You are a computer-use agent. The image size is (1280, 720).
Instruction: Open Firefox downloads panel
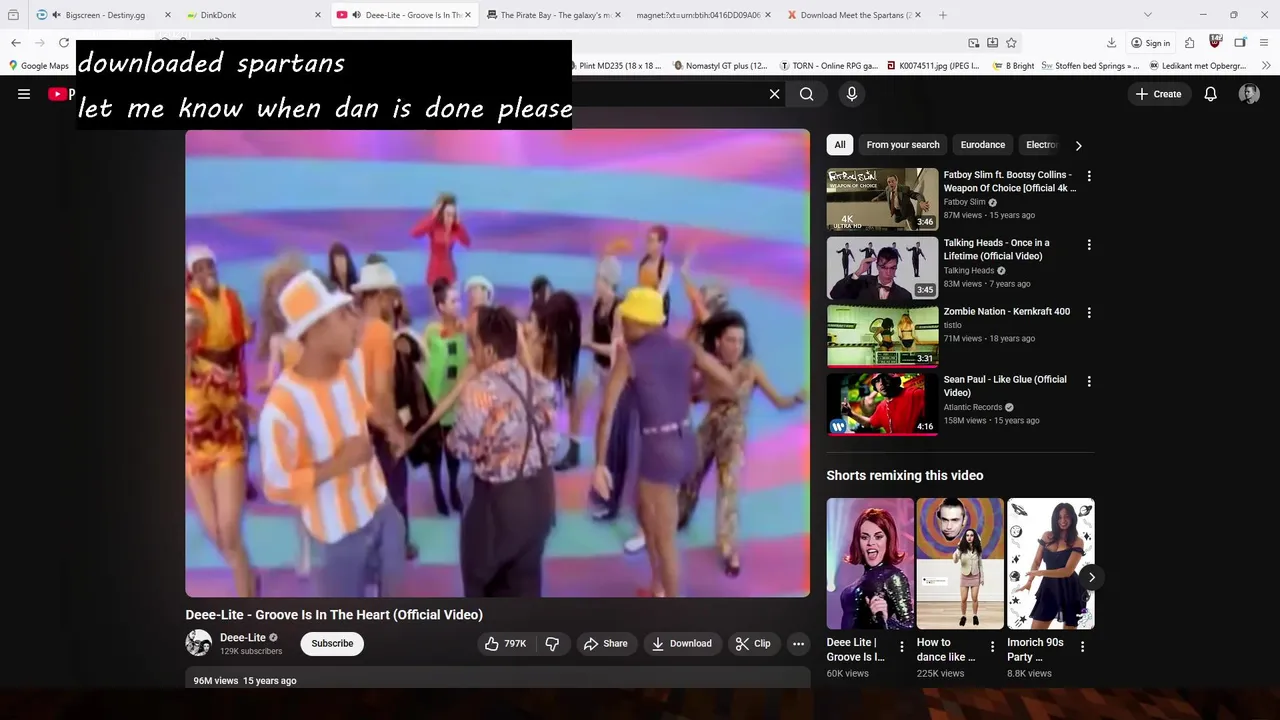(1111, 43)
